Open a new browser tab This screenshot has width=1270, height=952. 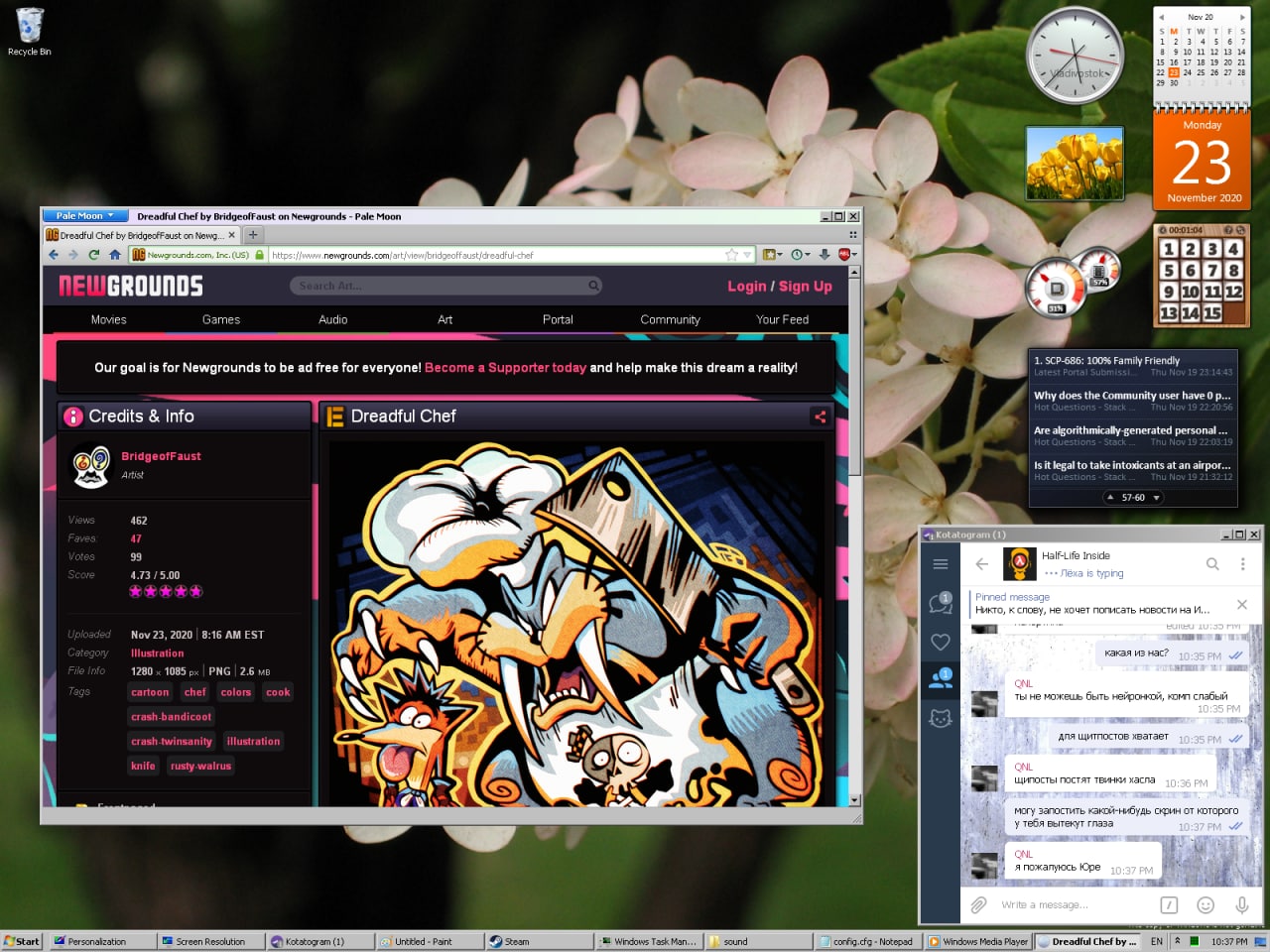[253, 235]
